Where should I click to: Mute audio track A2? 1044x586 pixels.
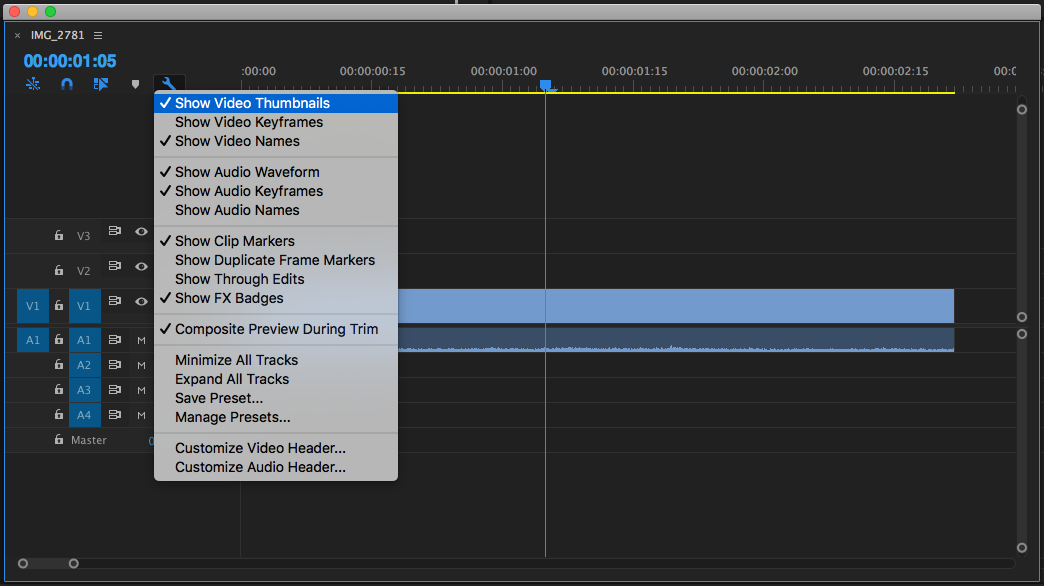[x=141, y=365]
